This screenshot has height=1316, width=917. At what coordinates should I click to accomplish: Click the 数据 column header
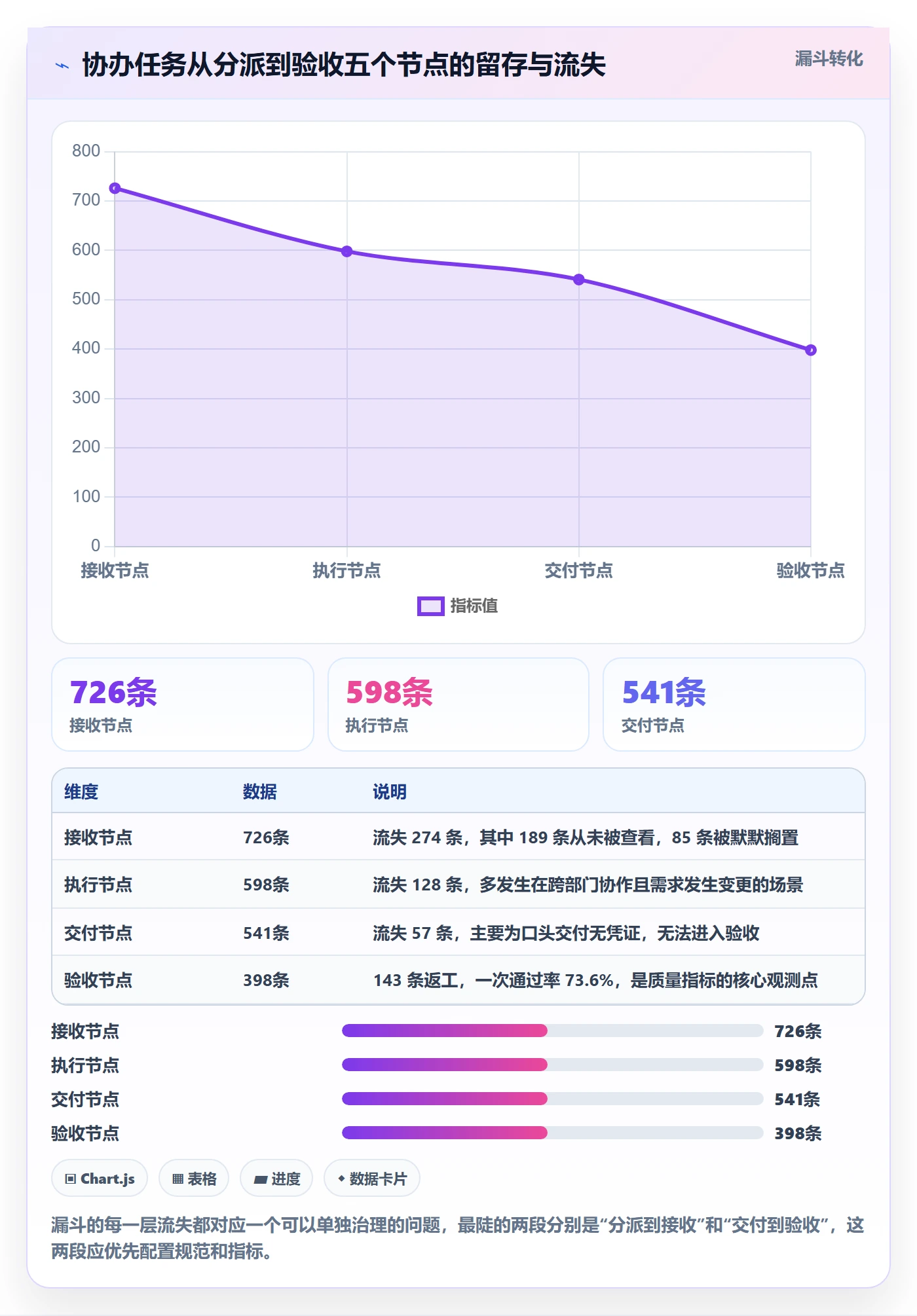[260, 792]
